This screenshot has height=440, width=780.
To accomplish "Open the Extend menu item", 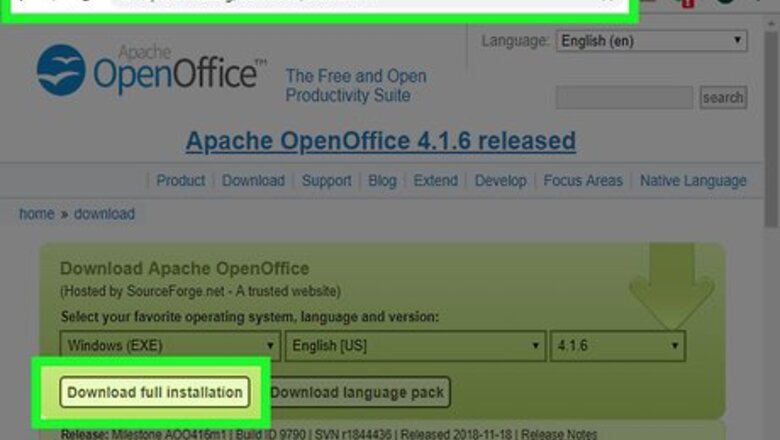I will tap(435, 180).
